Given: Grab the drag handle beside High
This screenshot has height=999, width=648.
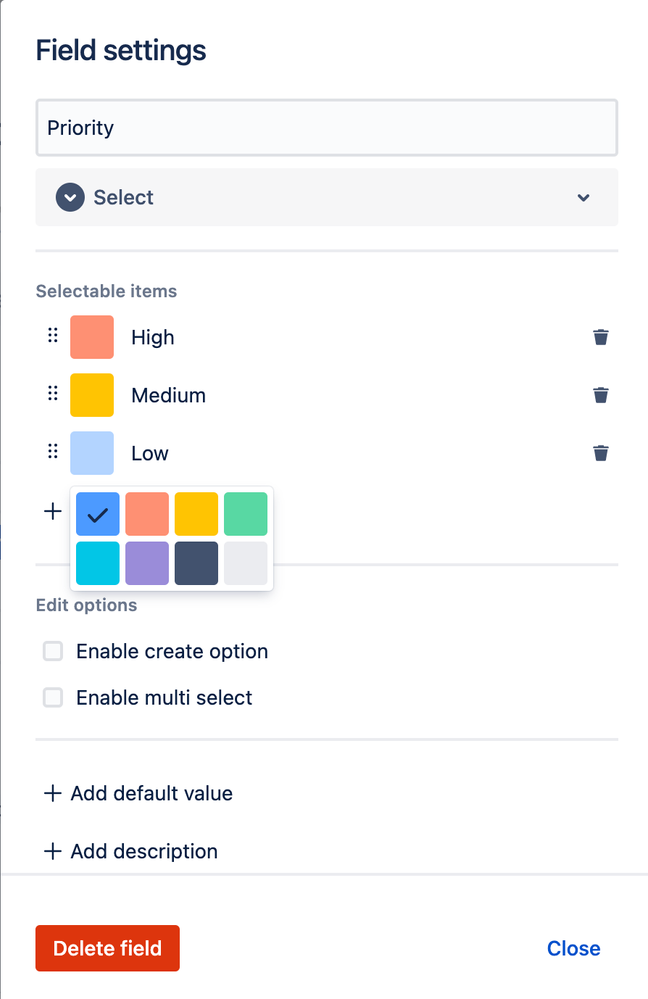Looking at the screenshot, I should coord(53,336).
